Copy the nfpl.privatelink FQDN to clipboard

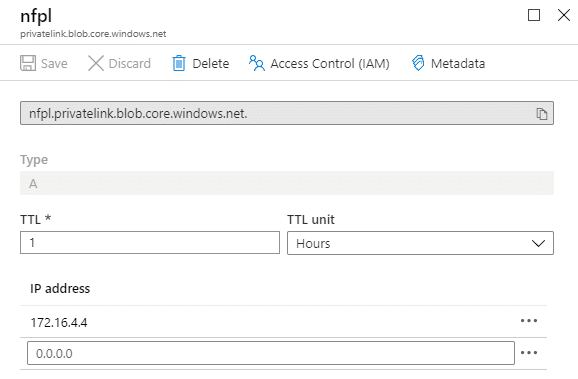[542, 114]
